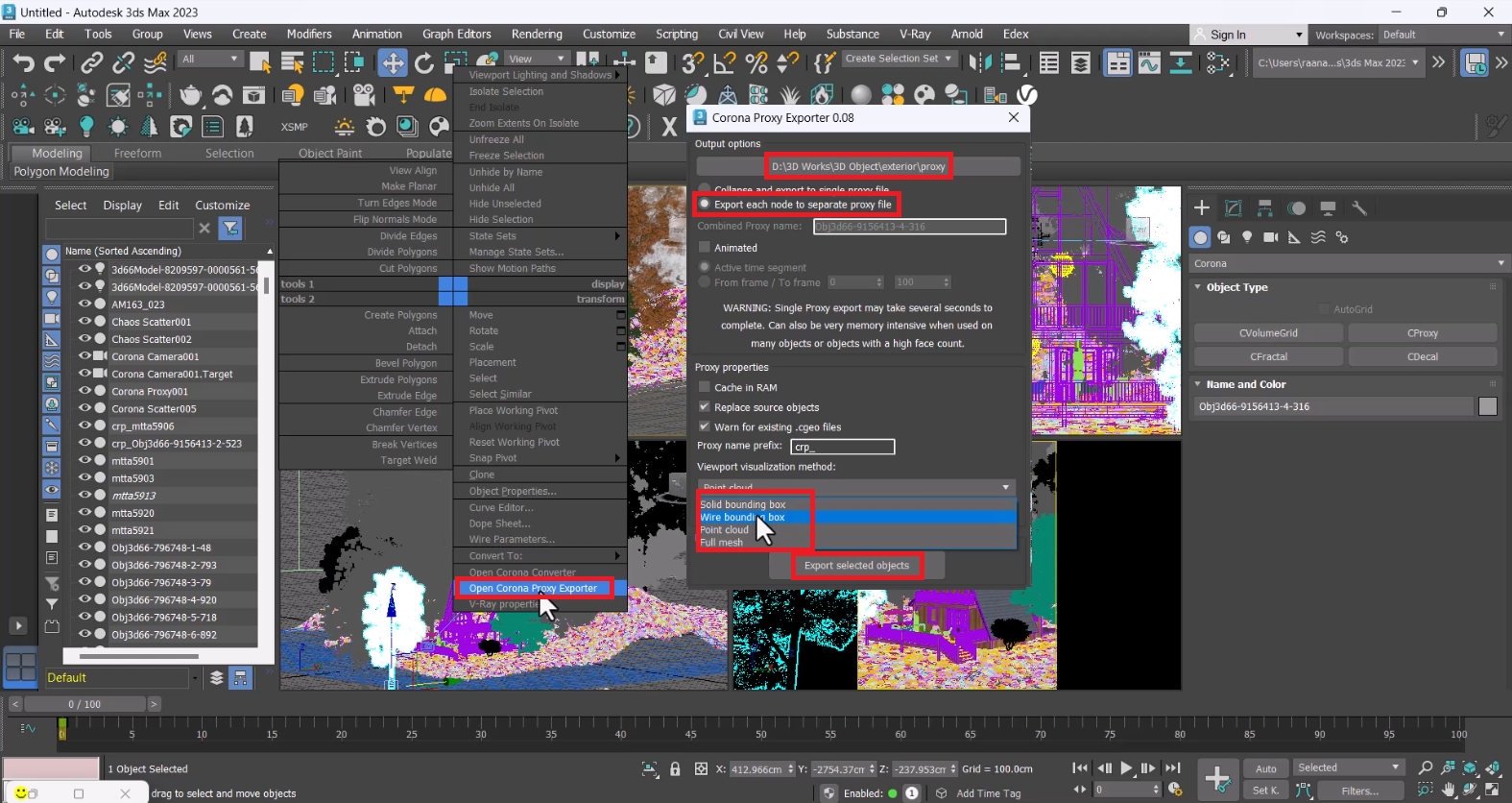Enable the Cache in RAM checkbox

point(705,387)
